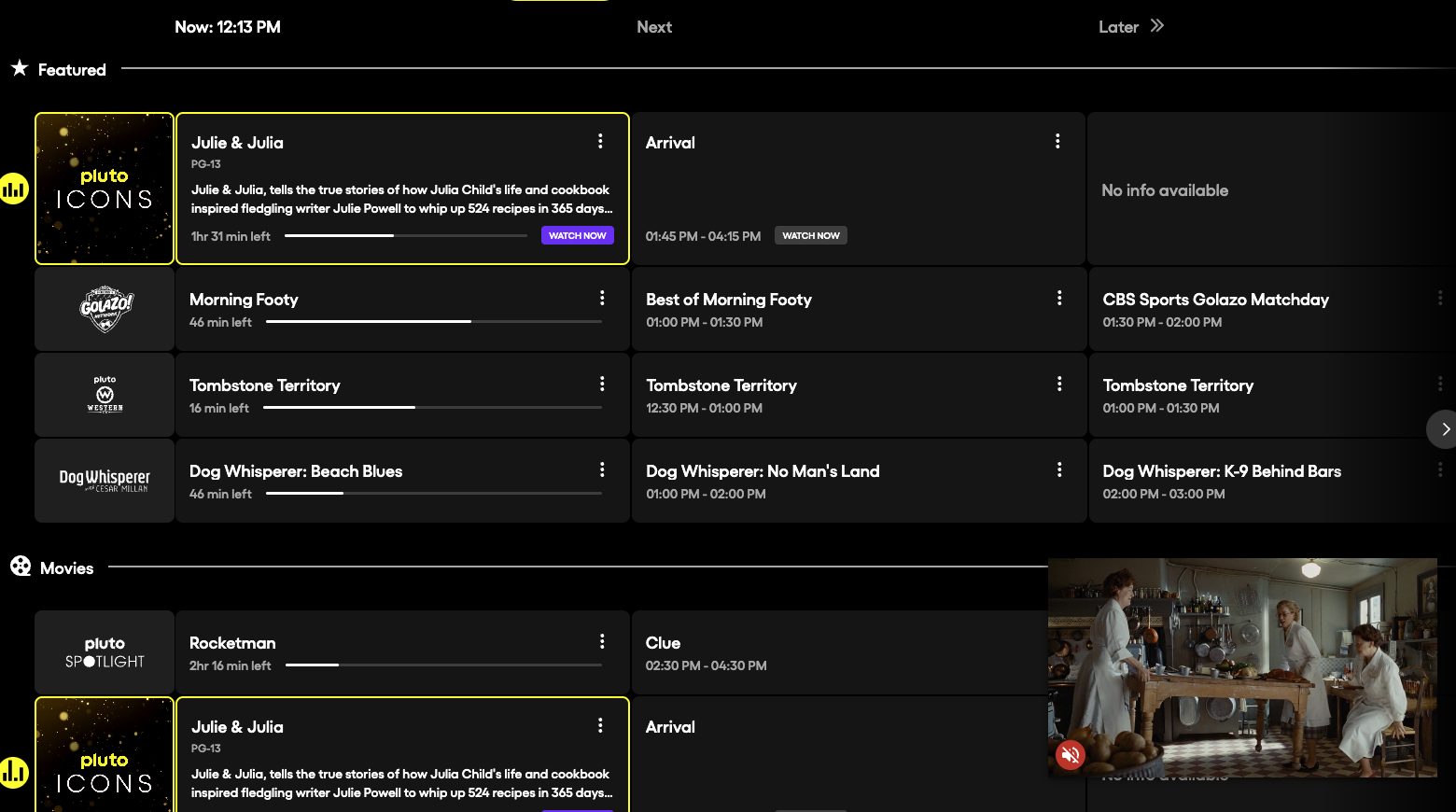
Task: Click the Featured "No info available" card
Action: pyautogui.click(x=1271, y=189)
